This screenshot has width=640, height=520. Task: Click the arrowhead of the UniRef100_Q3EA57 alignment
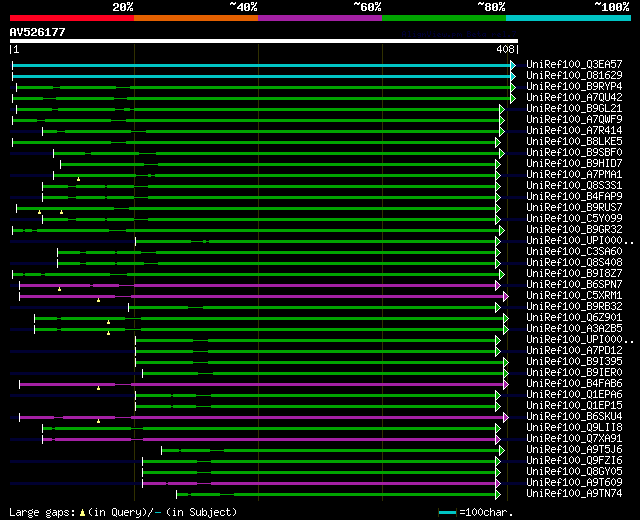click(x=513, y=65)
